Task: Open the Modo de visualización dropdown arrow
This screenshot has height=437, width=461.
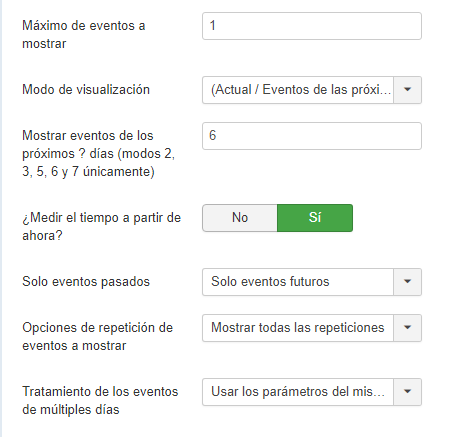Action: point(407,90)
